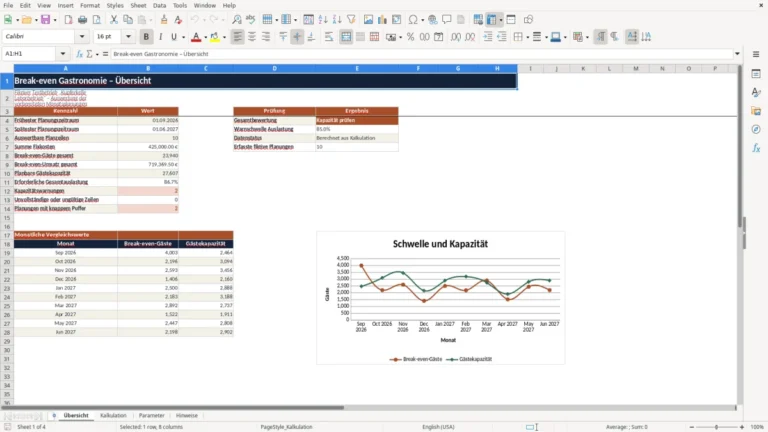Open Find and Replace icon
Image resolution: width=768 pixels, height=432 pixels.
click(x=237, y=20)
